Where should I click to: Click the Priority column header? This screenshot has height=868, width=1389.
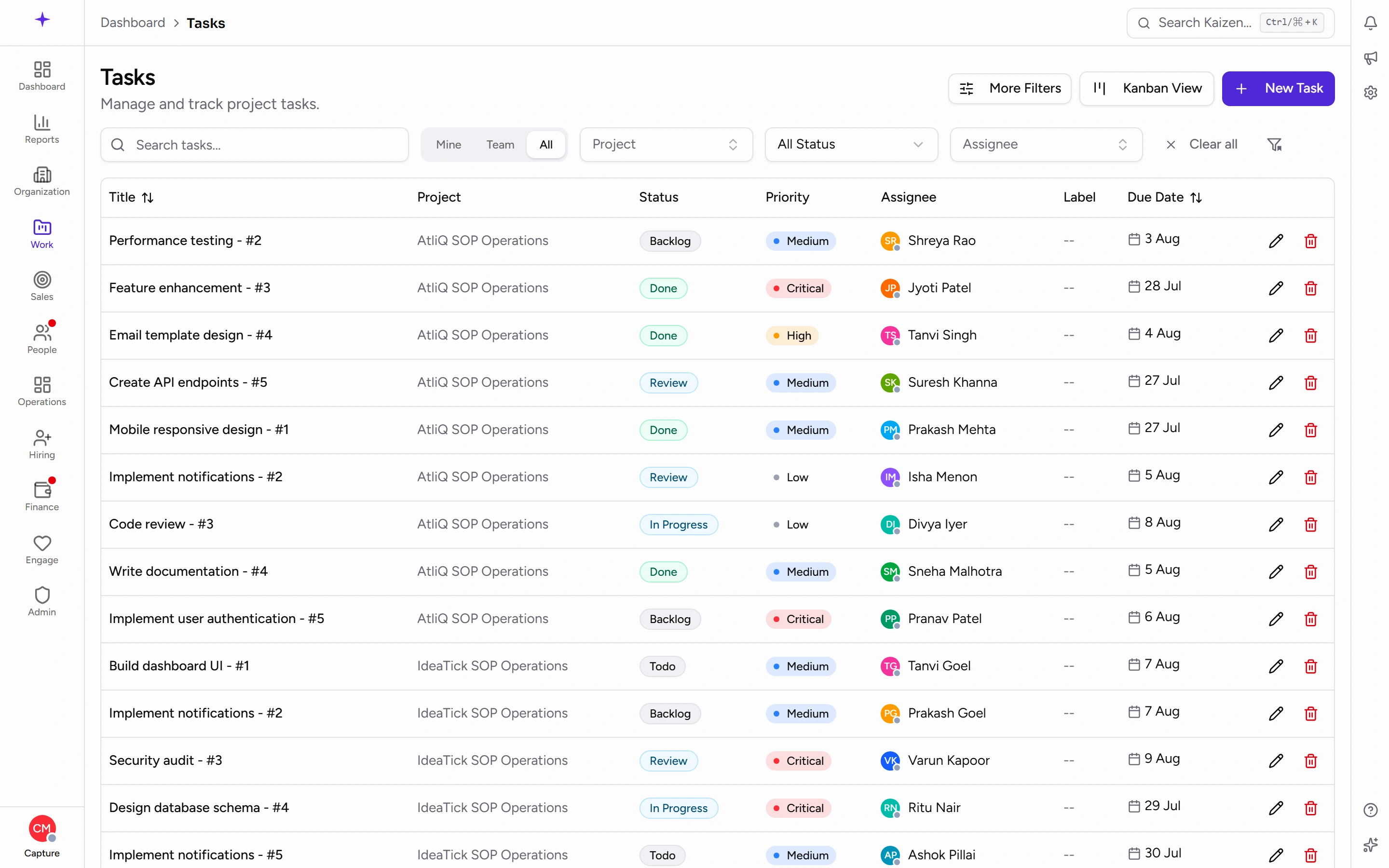(787, 198)
